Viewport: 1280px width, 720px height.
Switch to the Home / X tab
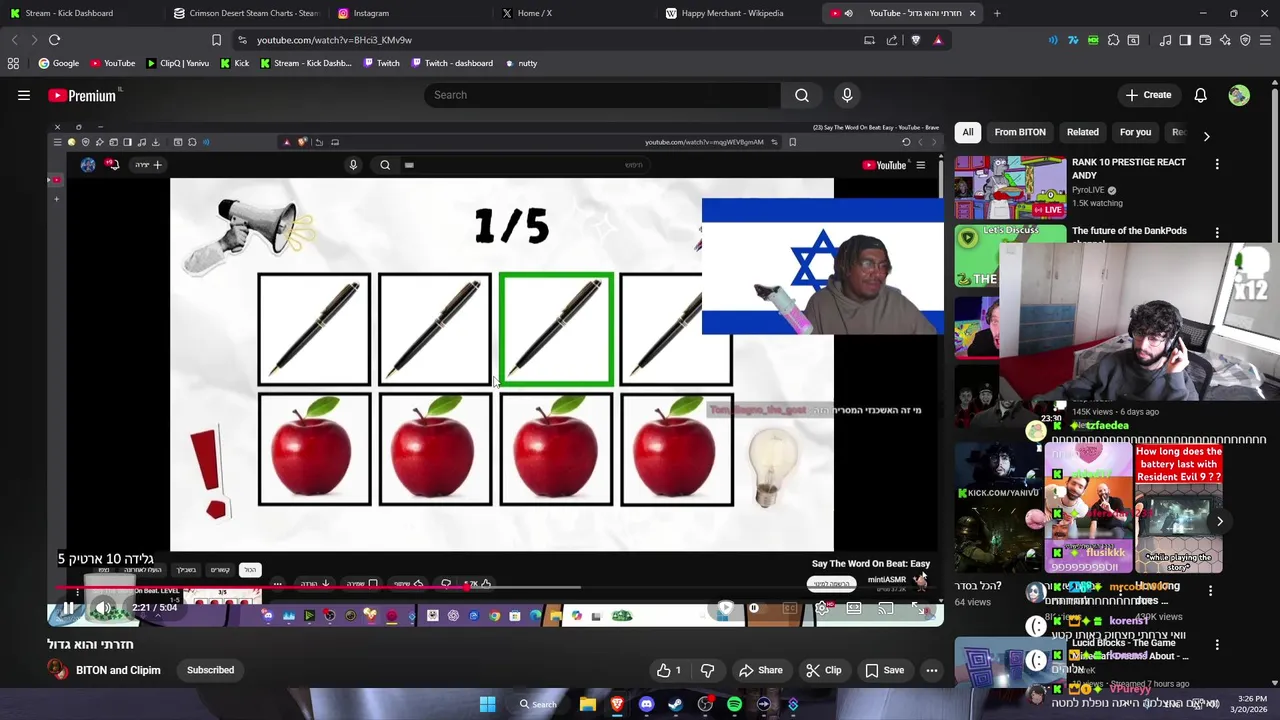pos(575,13)
